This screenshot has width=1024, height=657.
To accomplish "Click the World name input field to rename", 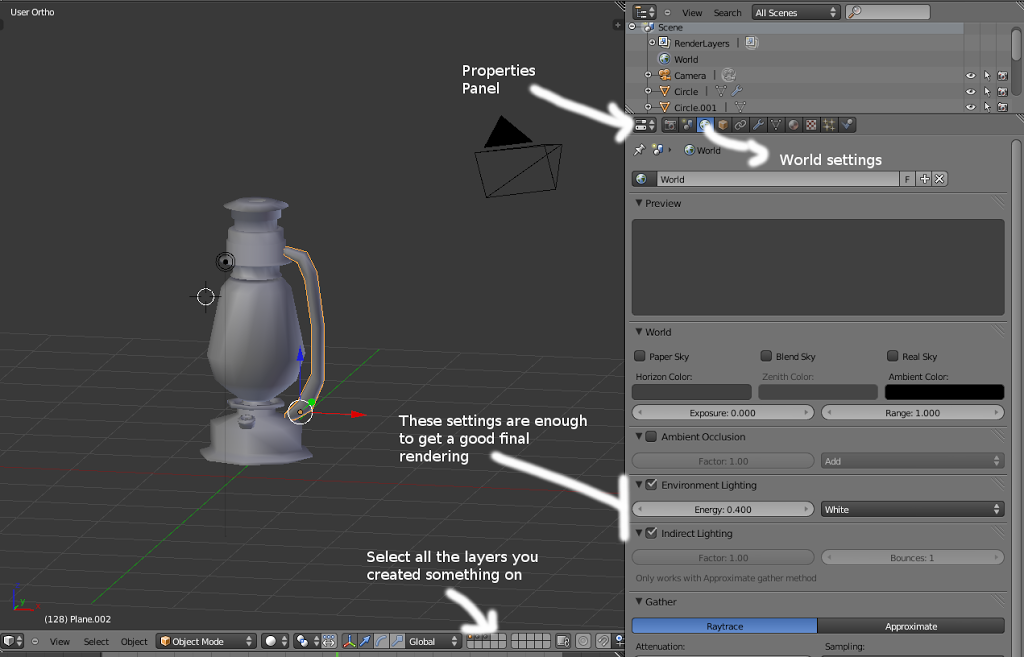I will 780,179.
